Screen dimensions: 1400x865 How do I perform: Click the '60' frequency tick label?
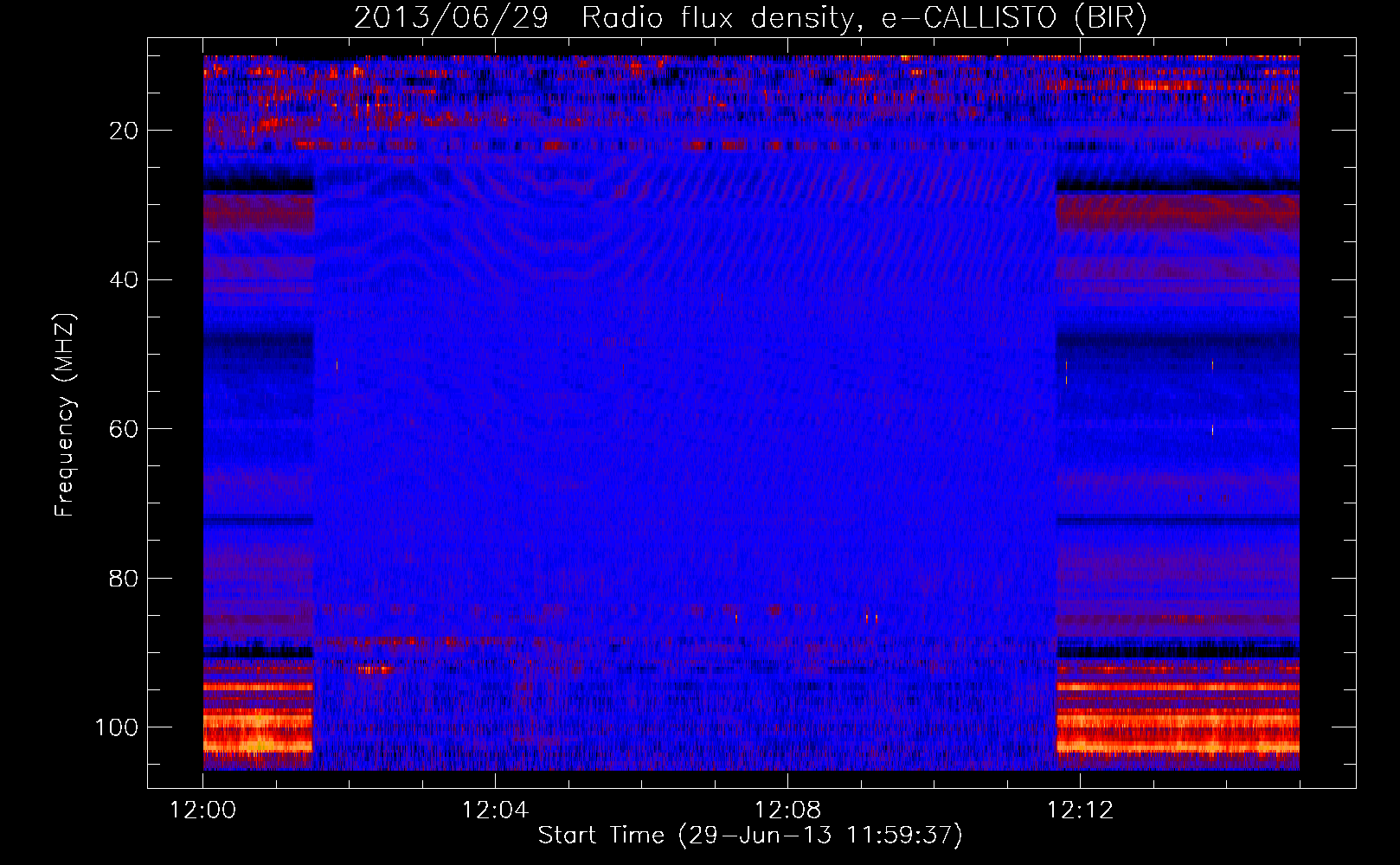coord(124,429)
